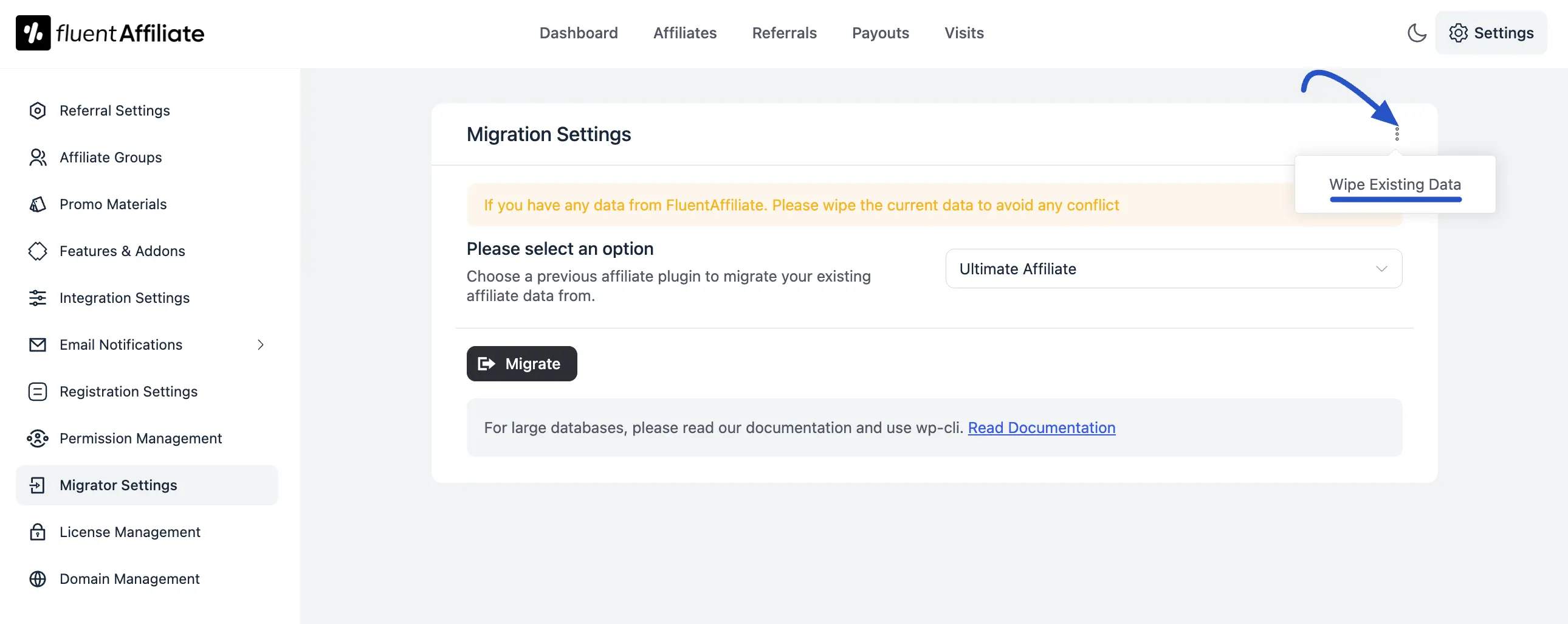Toggle dark mode moon icon
The image size is (1568, 624).
coord(1417,33)
